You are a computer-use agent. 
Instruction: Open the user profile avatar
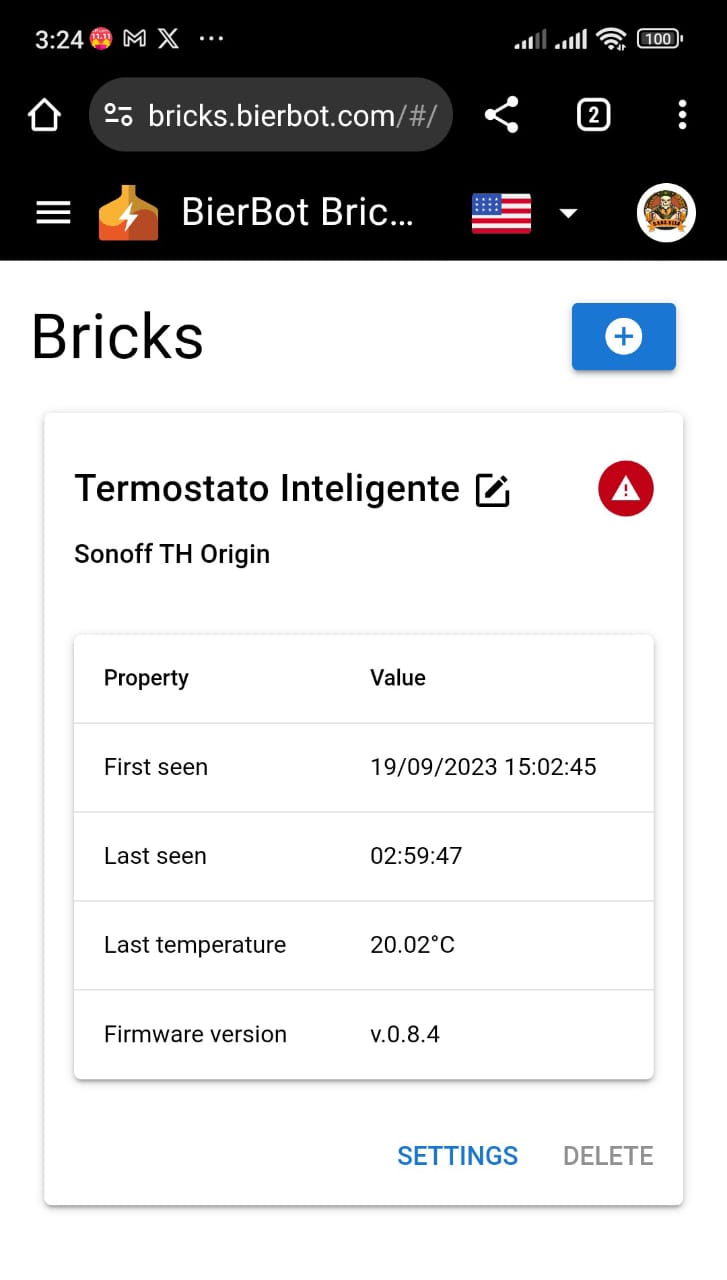pyautogui.click(x=666, y=213)
